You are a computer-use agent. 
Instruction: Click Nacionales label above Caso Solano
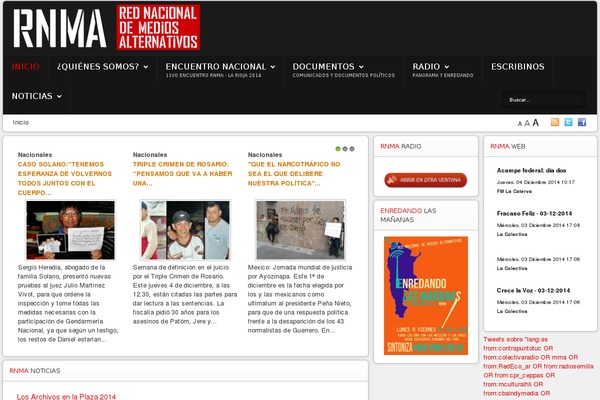(35, 155)
